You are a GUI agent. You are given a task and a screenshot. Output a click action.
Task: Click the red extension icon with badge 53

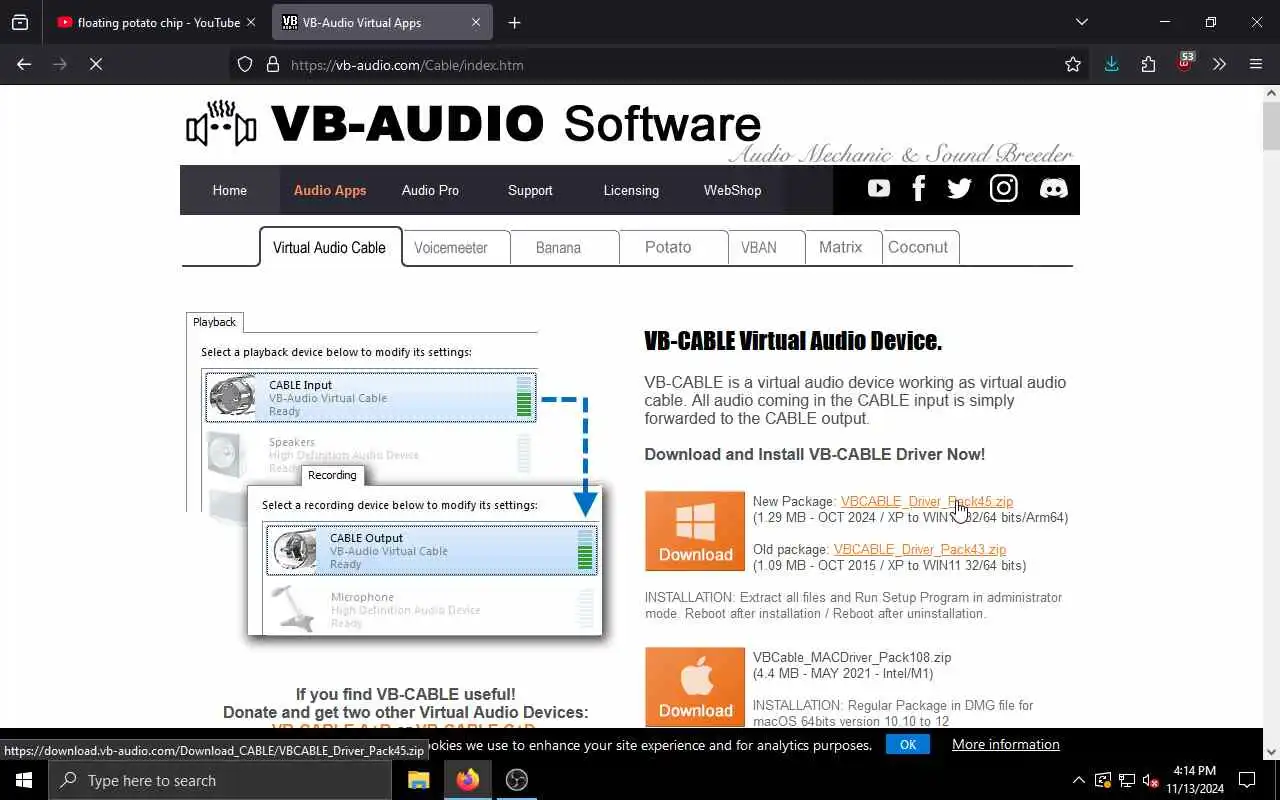pos(1185,63)
